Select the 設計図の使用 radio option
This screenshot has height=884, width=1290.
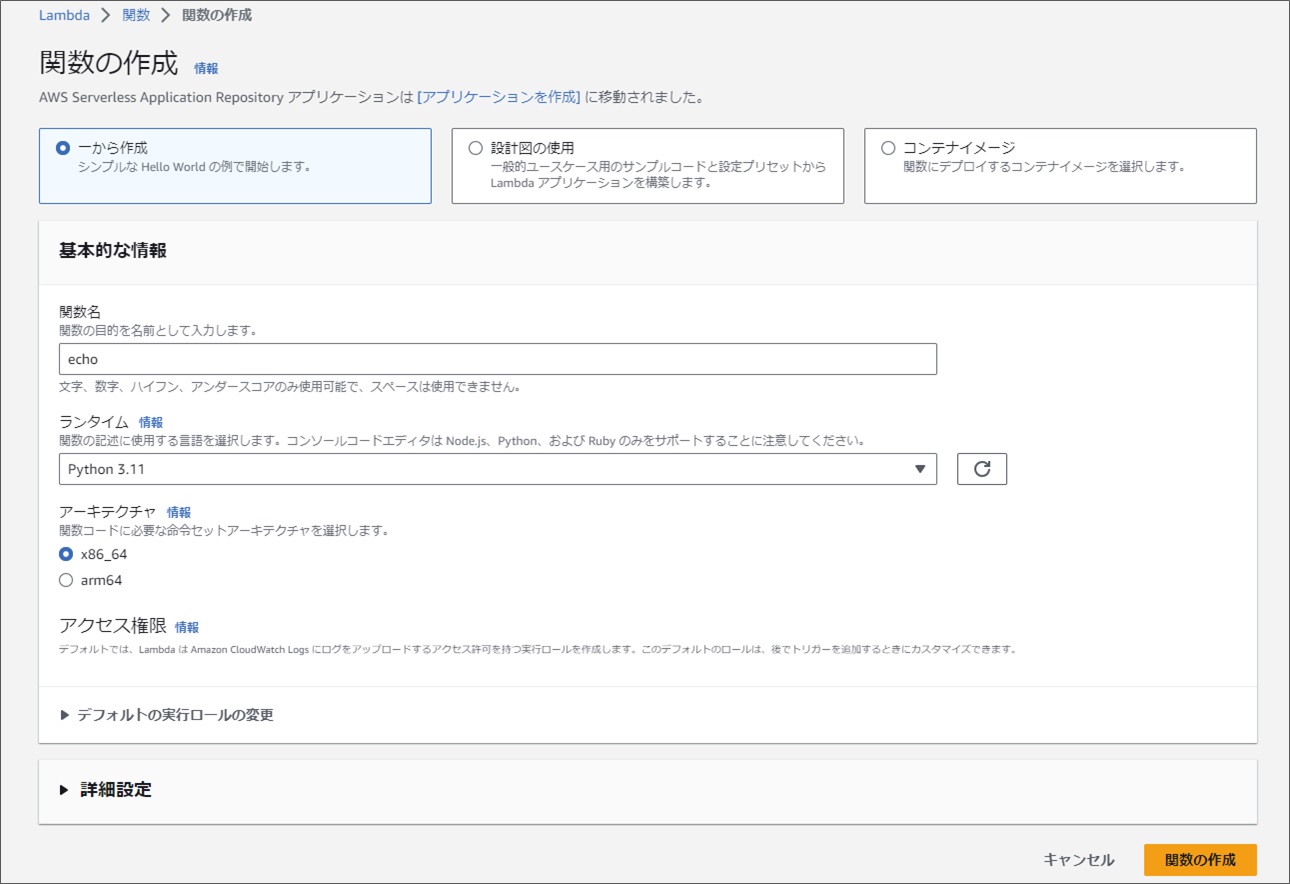point(475,148)
